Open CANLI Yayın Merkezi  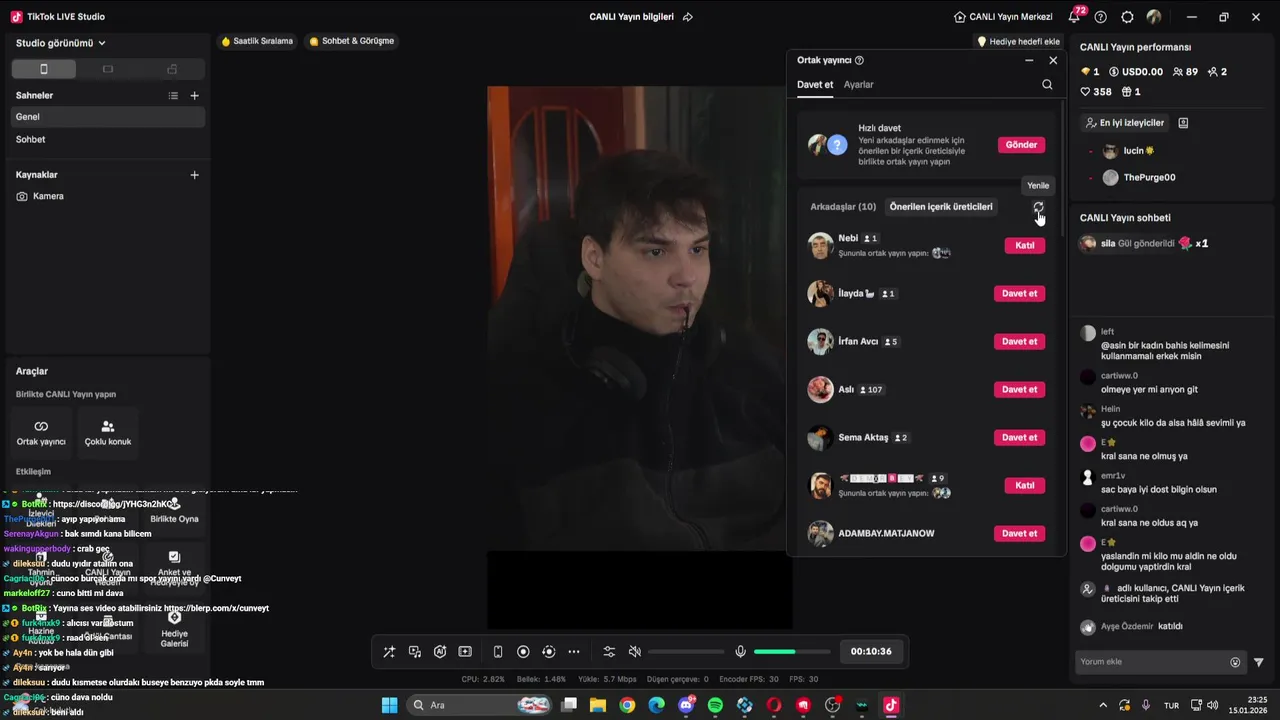pyautogui.click(x=1003, y=17)
